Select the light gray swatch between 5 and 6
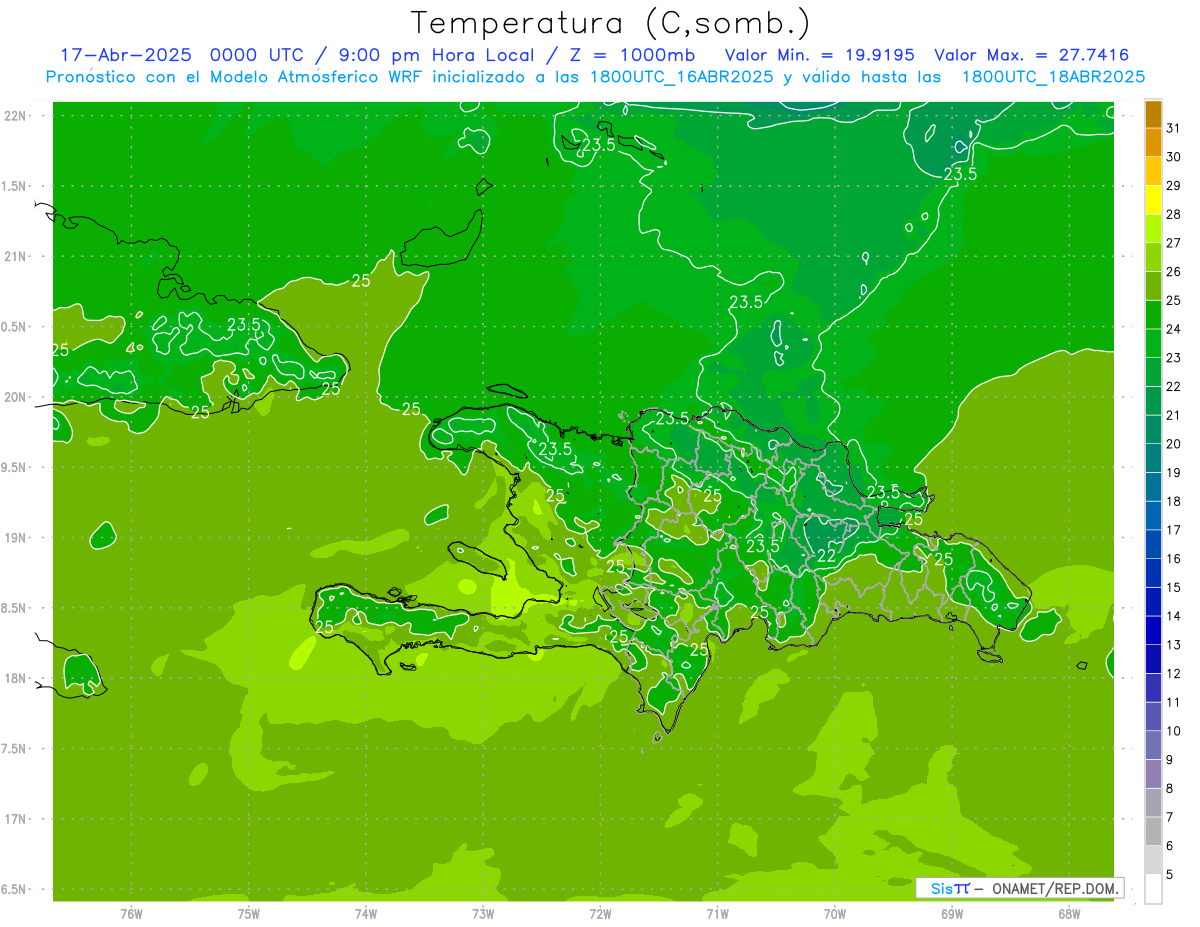Image resolution: width=1200 pixels, height=927 pixels. 1153,860
